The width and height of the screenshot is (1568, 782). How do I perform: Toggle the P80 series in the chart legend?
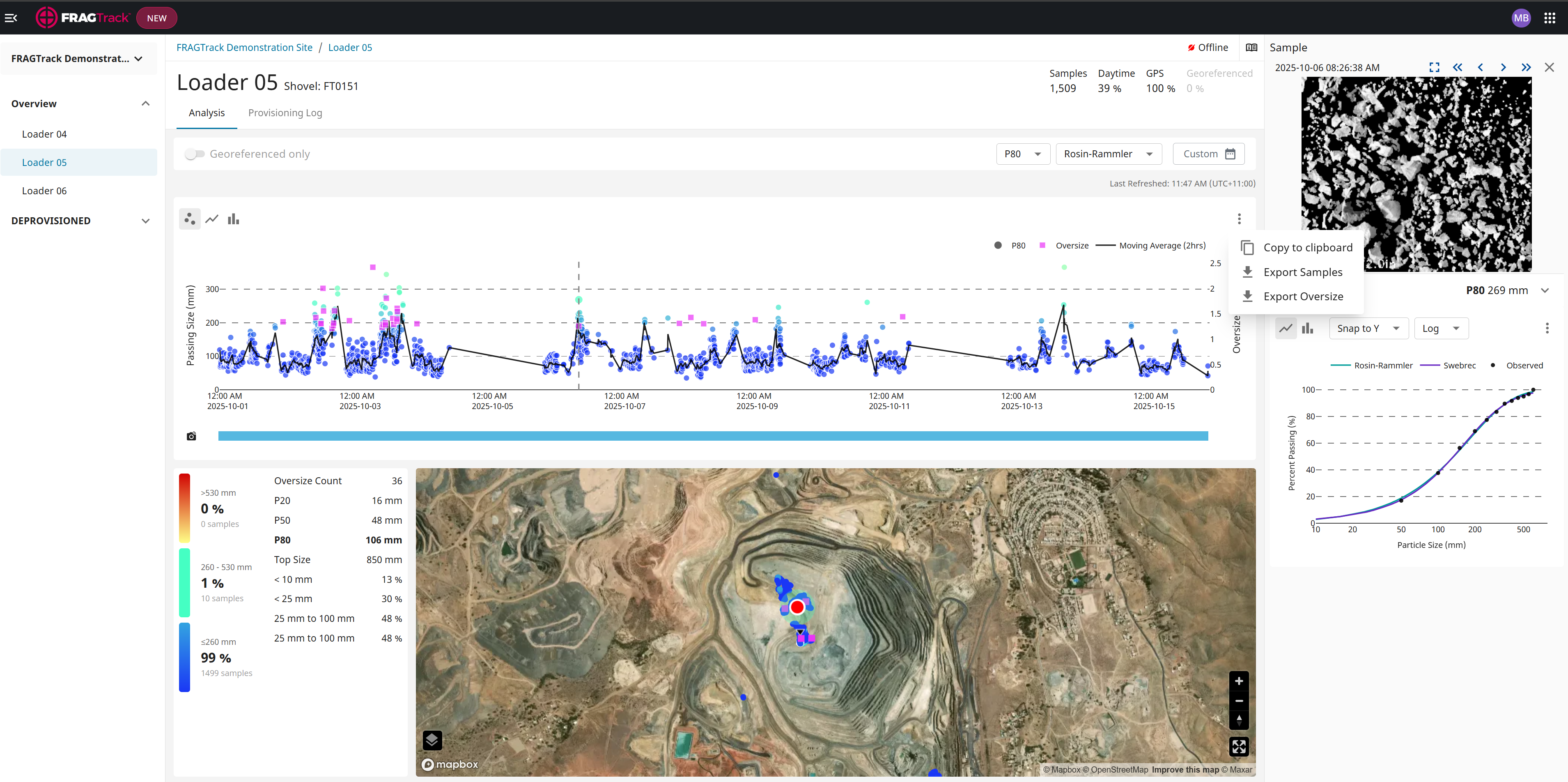[x=1010, y=246]
